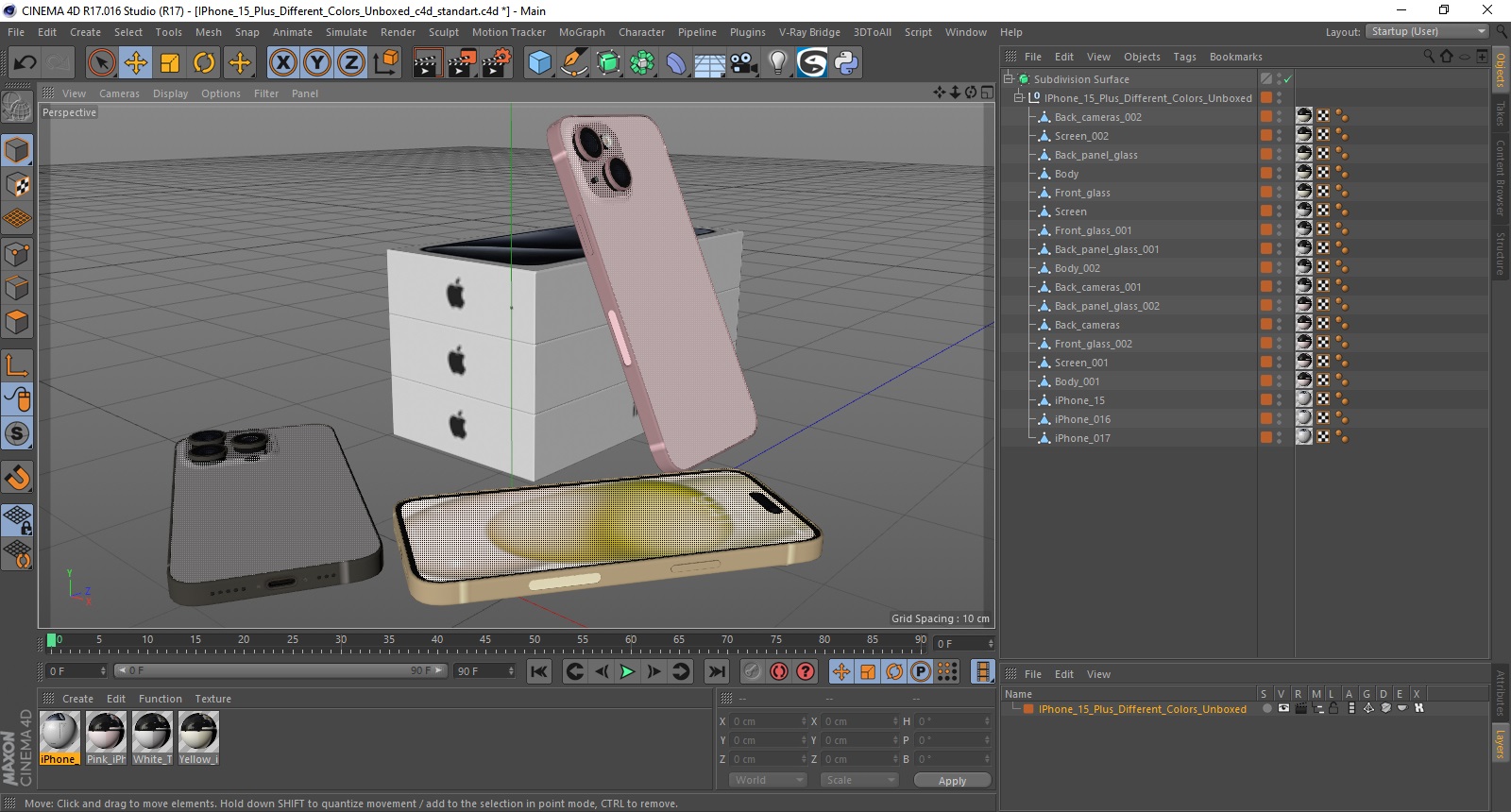Open the File menu
The width and height of the screenshot is (1511, 812).
coord(16,32)
